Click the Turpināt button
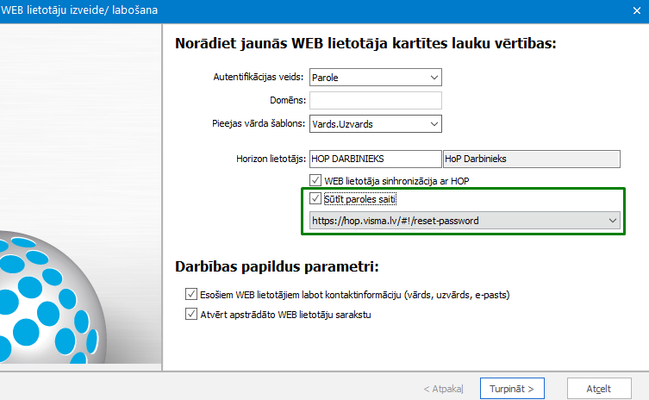 (x=512, y=388)
